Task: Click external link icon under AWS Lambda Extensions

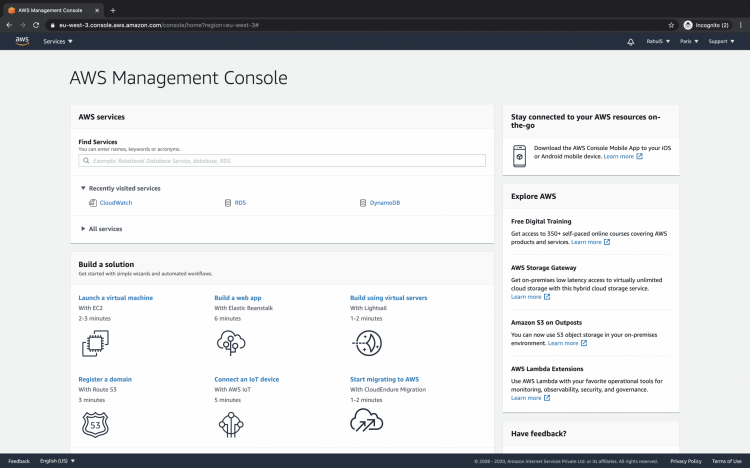Action: 547,398
